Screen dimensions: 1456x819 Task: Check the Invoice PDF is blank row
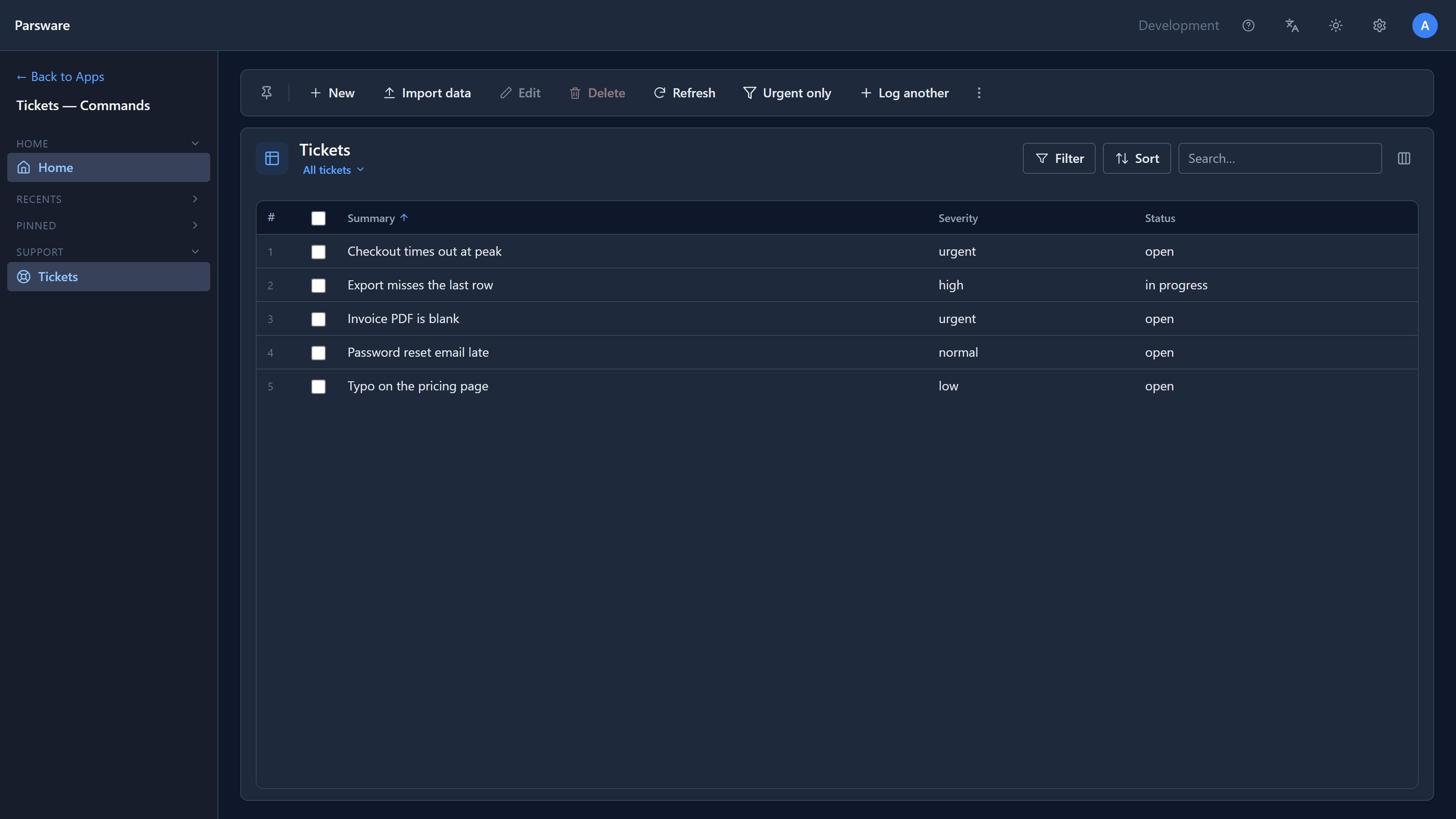tap(318, 319)
